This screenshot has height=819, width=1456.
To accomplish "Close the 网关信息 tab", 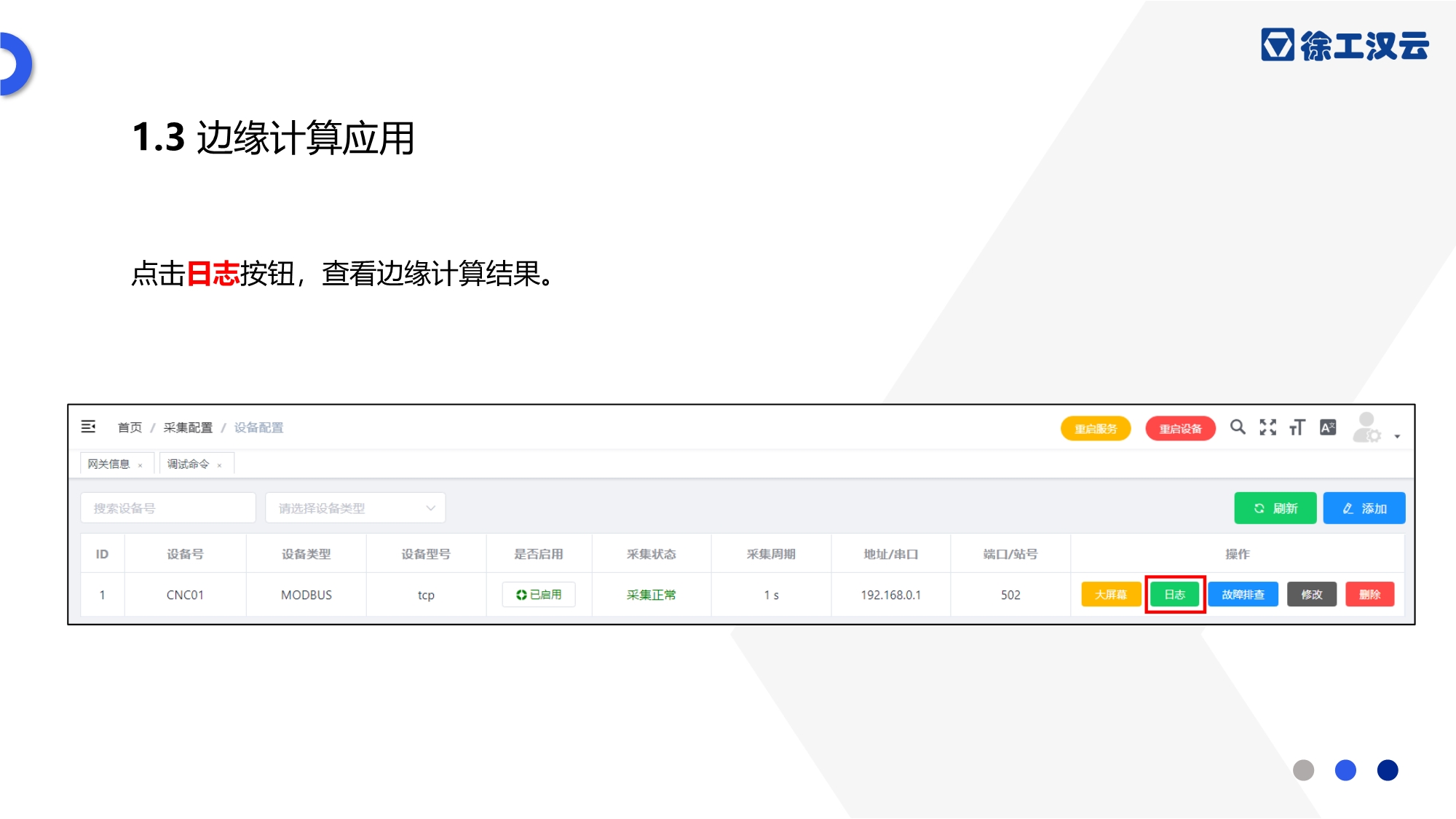I will [141, 465].
